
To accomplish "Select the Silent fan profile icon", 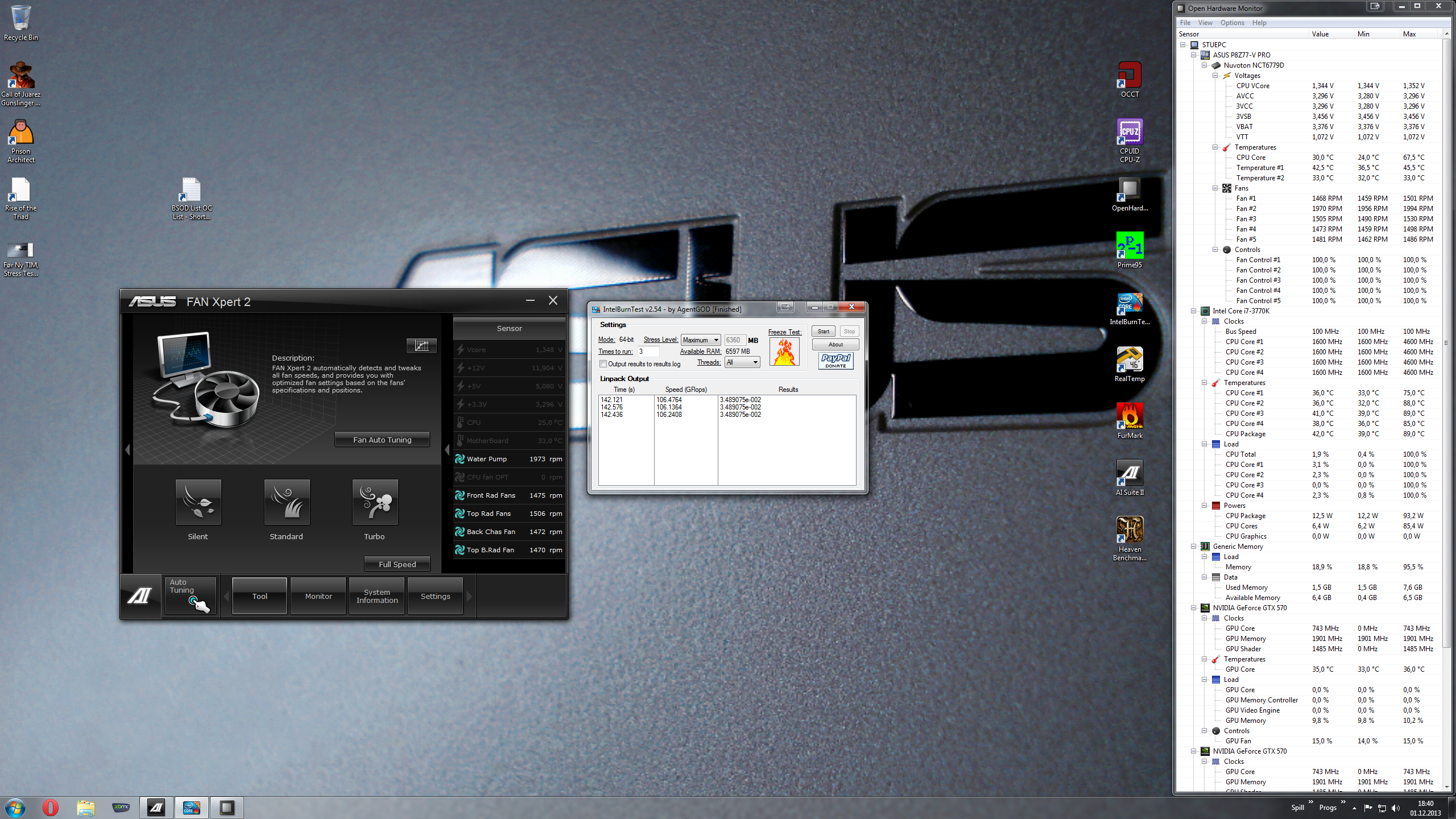I will click(198, 502).
